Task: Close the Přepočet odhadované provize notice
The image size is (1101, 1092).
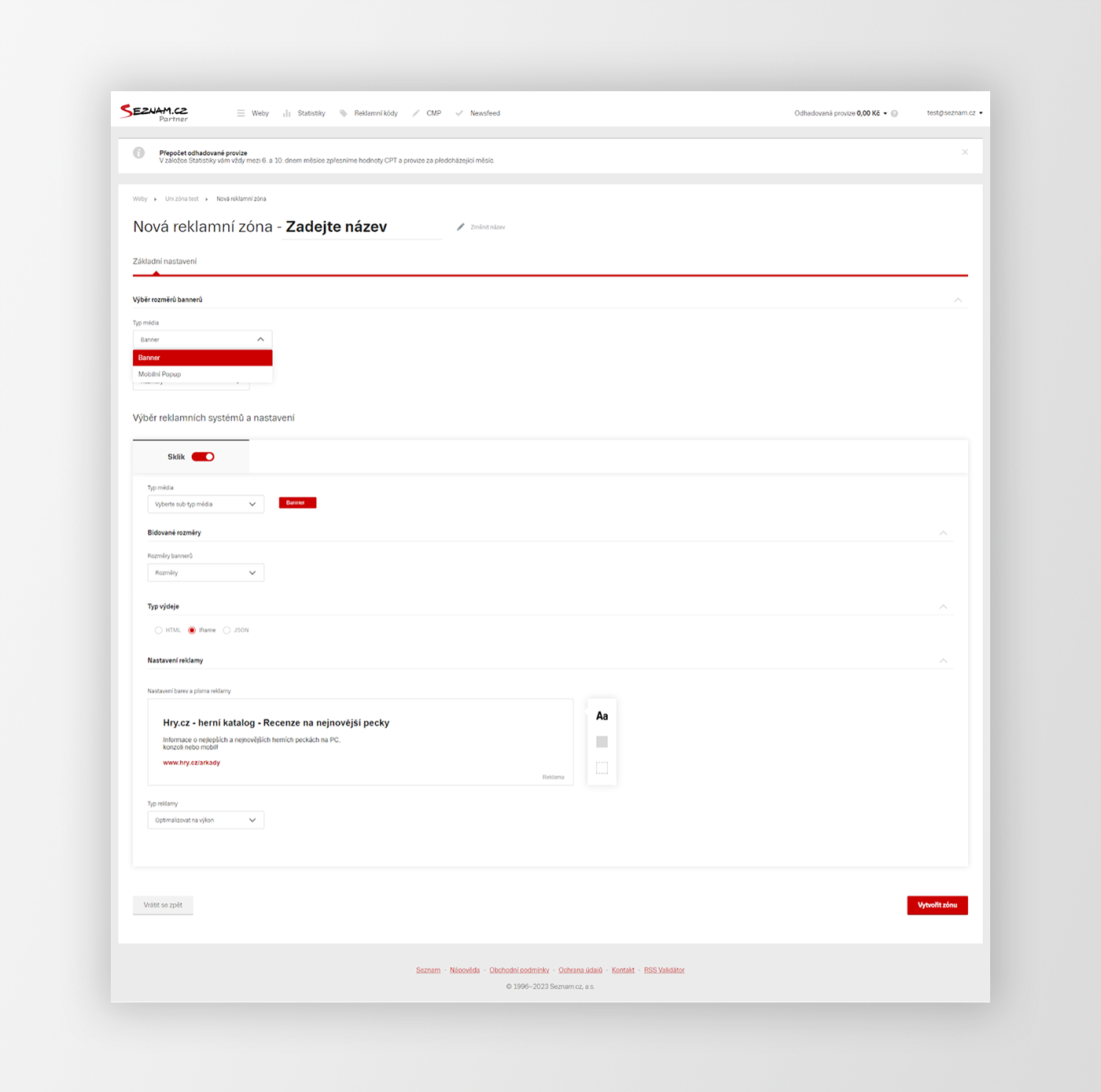Action: (965, 153)
